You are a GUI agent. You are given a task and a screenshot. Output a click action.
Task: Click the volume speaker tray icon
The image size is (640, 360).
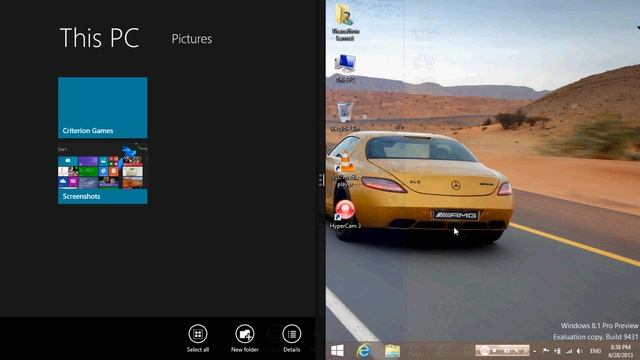pos(580,351)
